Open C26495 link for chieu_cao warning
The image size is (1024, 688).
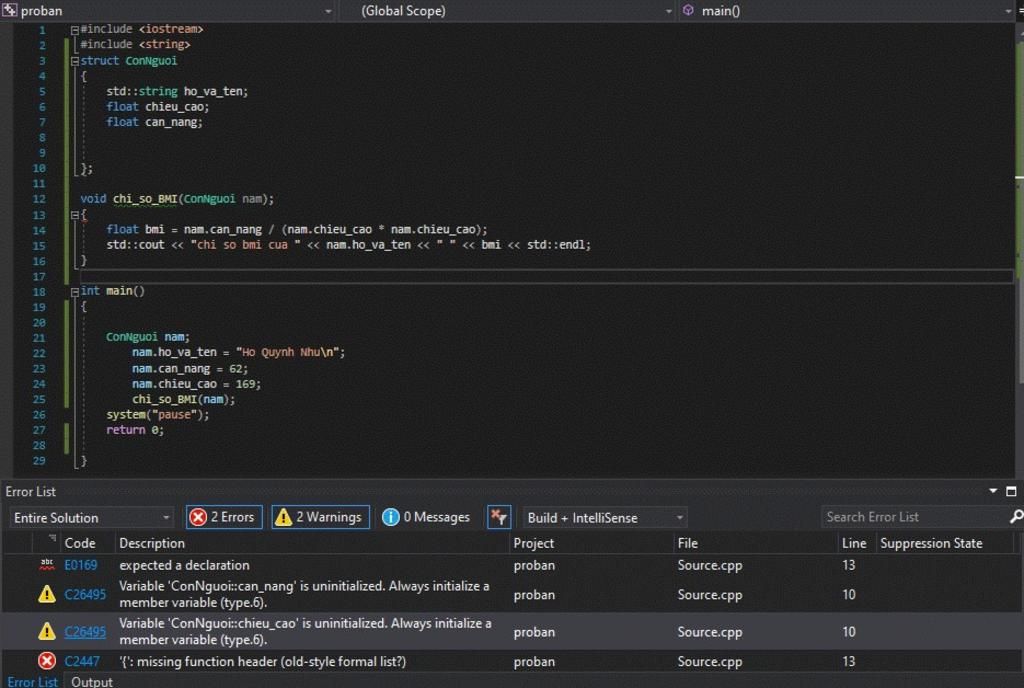click(85, 632)
